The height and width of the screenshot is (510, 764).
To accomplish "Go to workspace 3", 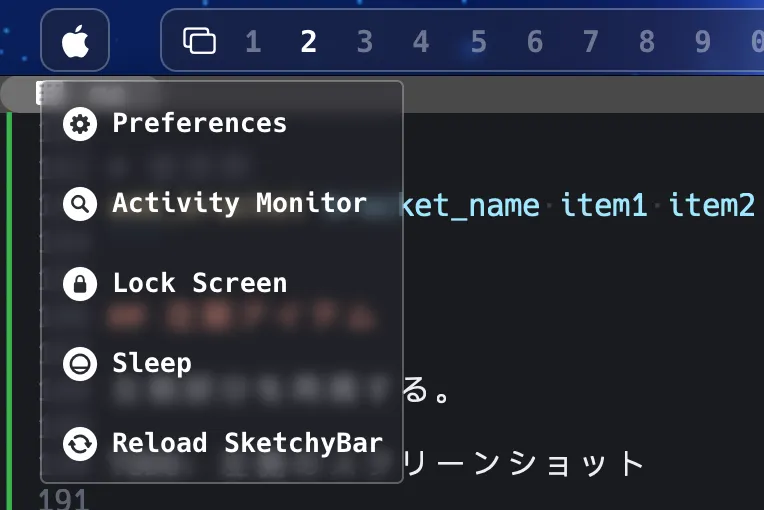I will point(365,42).
